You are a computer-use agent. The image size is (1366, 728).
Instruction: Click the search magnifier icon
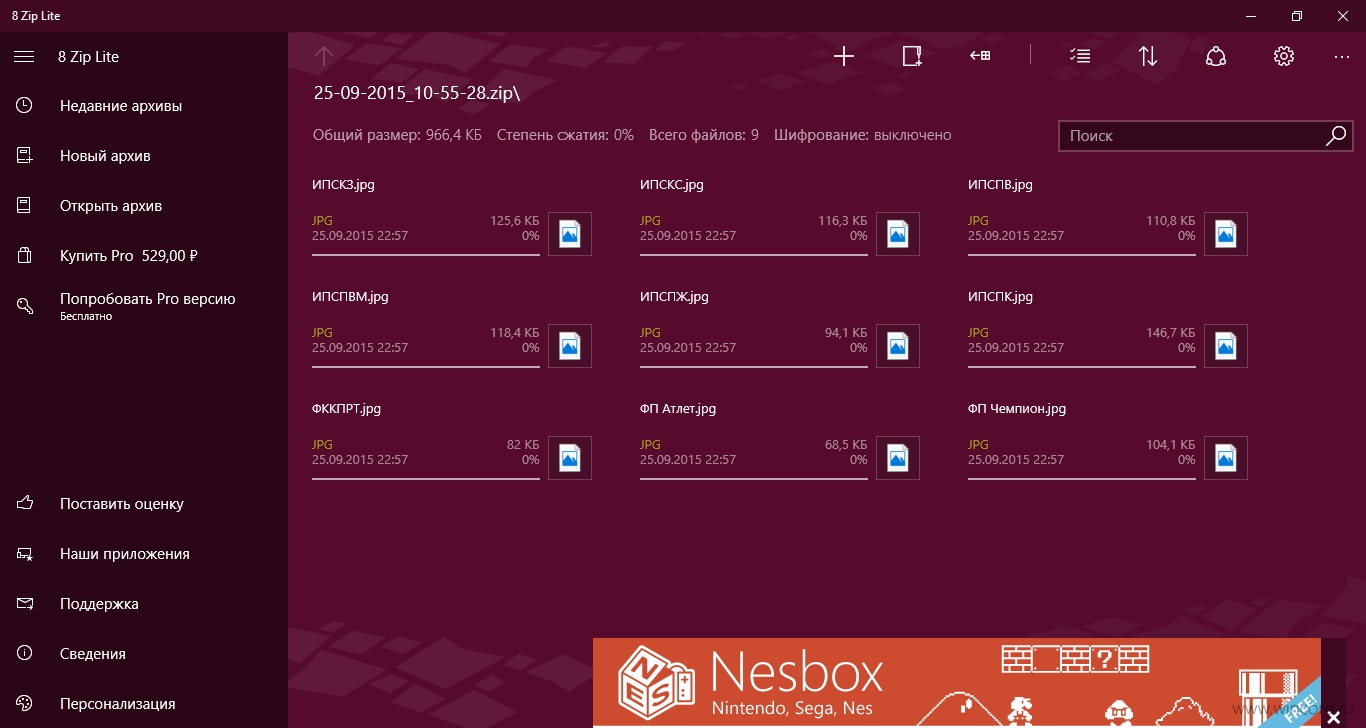(1336, 136)
